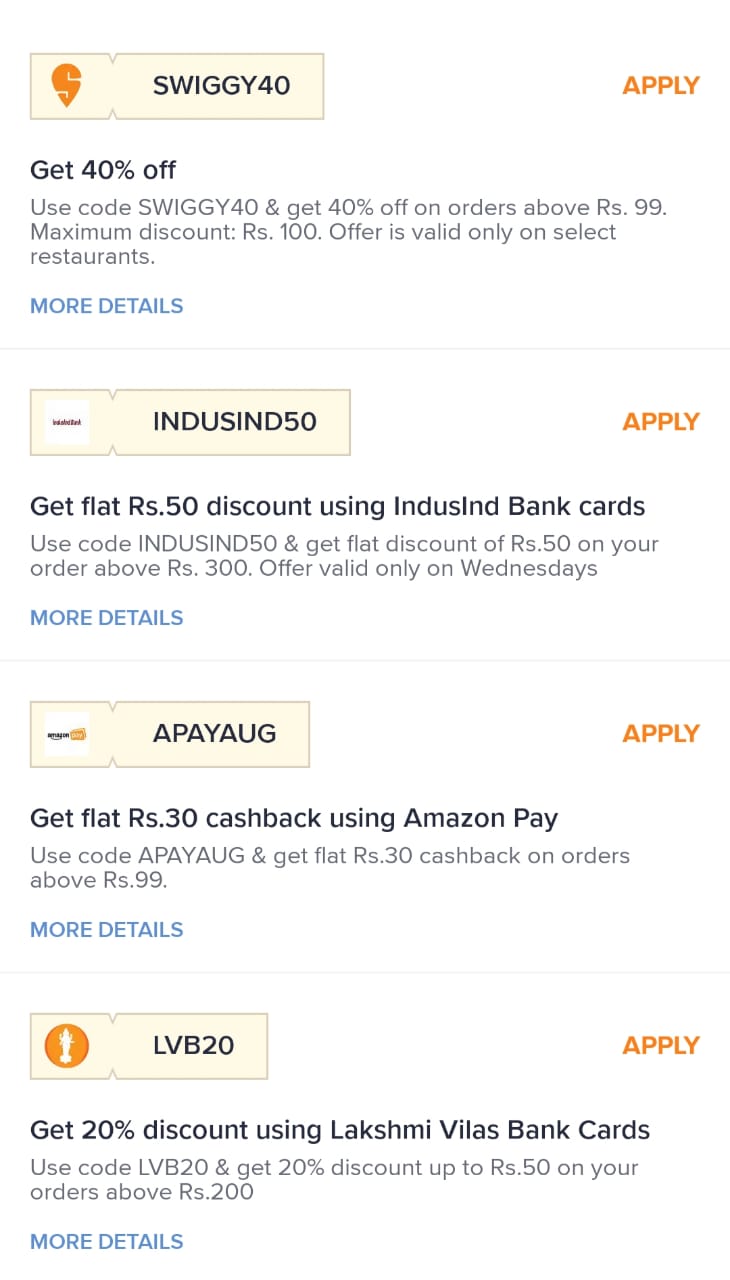Open More Details for SWIGGY40 offer

[x=107, y=306]
